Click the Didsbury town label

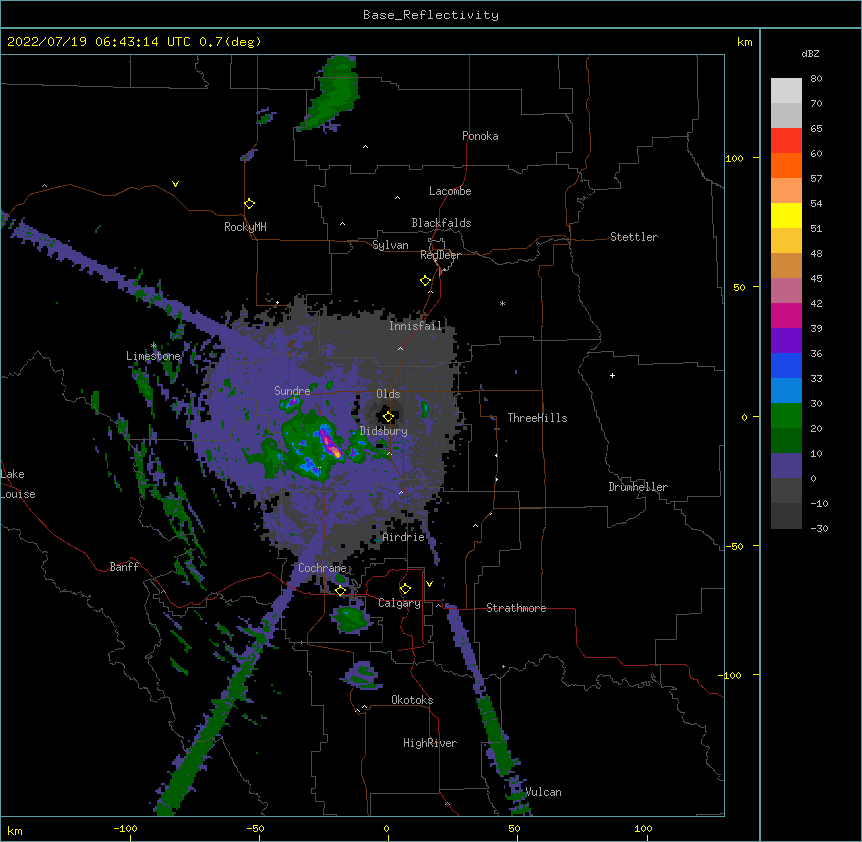[383, 431]
